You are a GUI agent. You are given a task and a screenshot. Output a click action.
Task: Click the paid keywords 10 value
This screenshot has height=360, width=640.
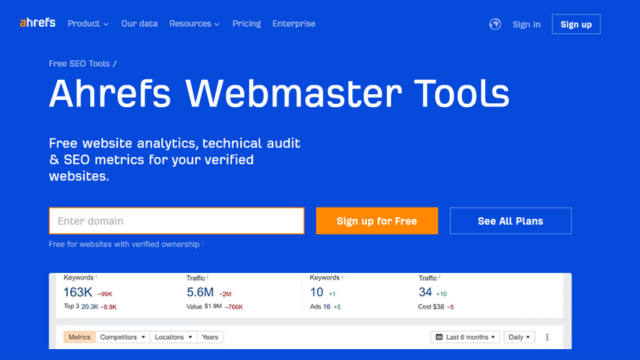pyautogui.click(x=316, y=292)
